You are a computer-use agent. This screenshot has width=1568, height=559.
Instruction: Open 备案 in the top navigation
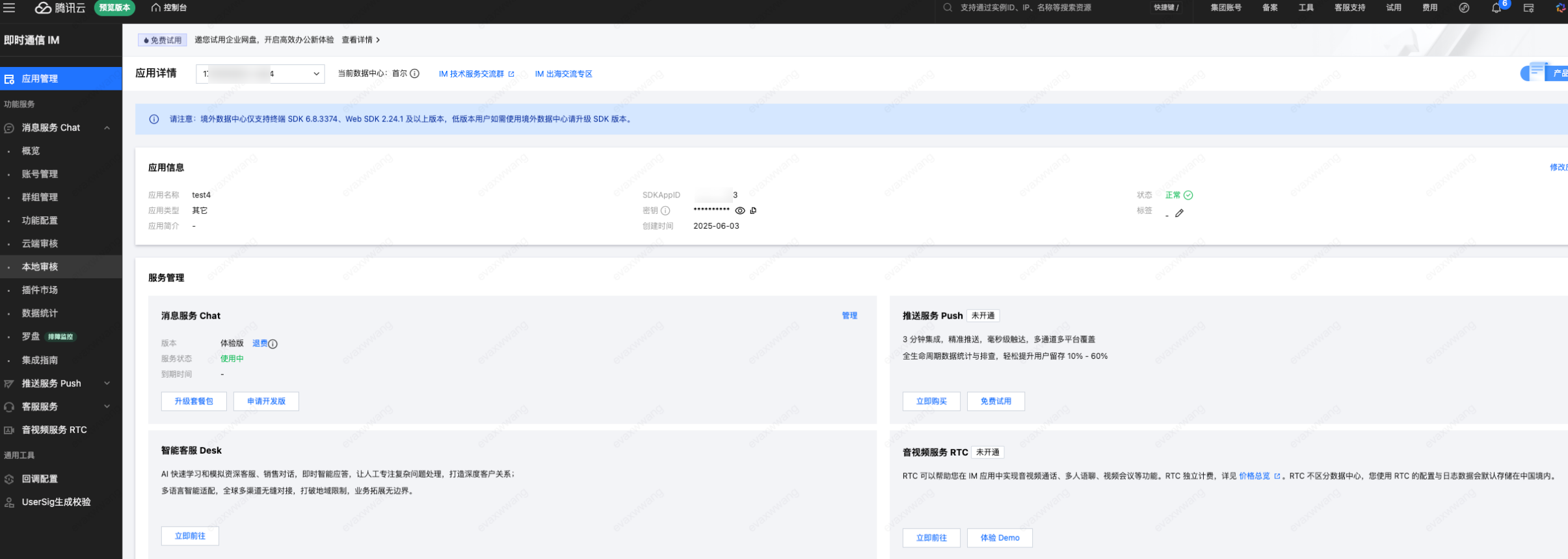click(1270, 8)
